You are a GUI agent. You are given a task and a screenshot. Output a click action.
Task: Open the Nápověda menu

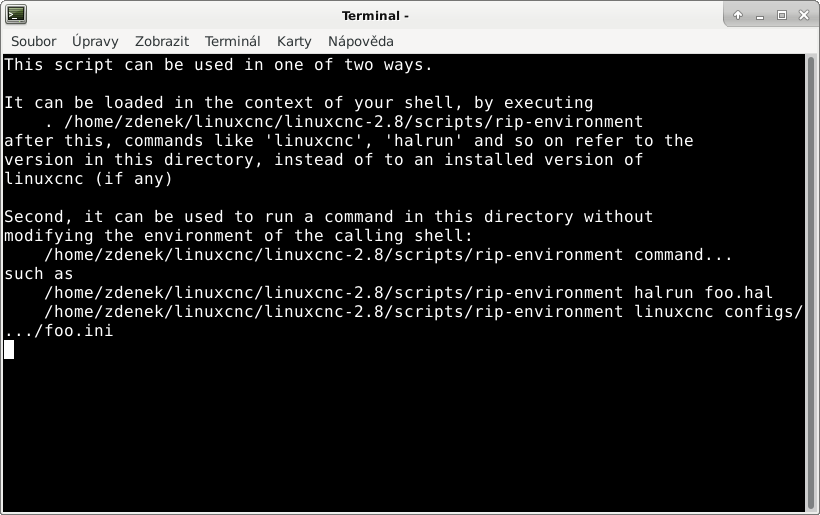(360, 41)
